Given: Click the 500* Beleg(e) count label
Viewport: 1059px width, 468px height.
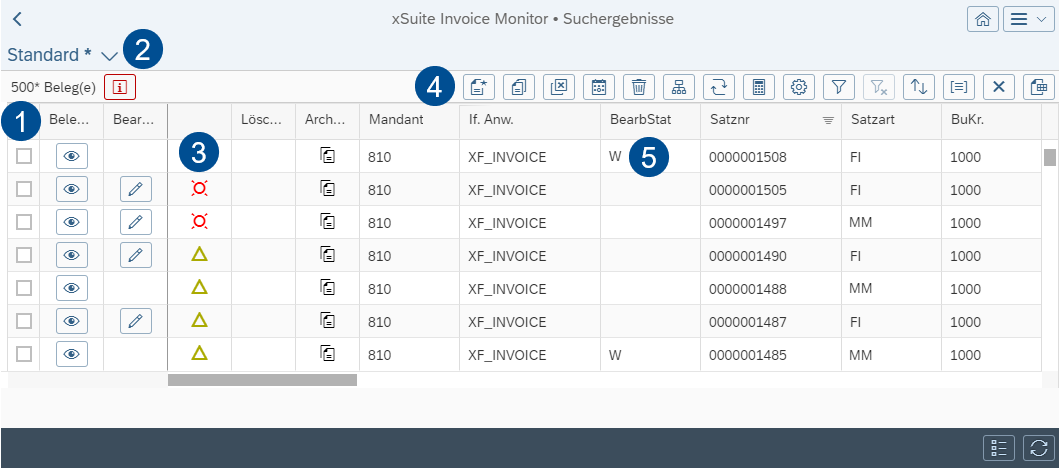Looking at the screenshot, I should point(53,87).
